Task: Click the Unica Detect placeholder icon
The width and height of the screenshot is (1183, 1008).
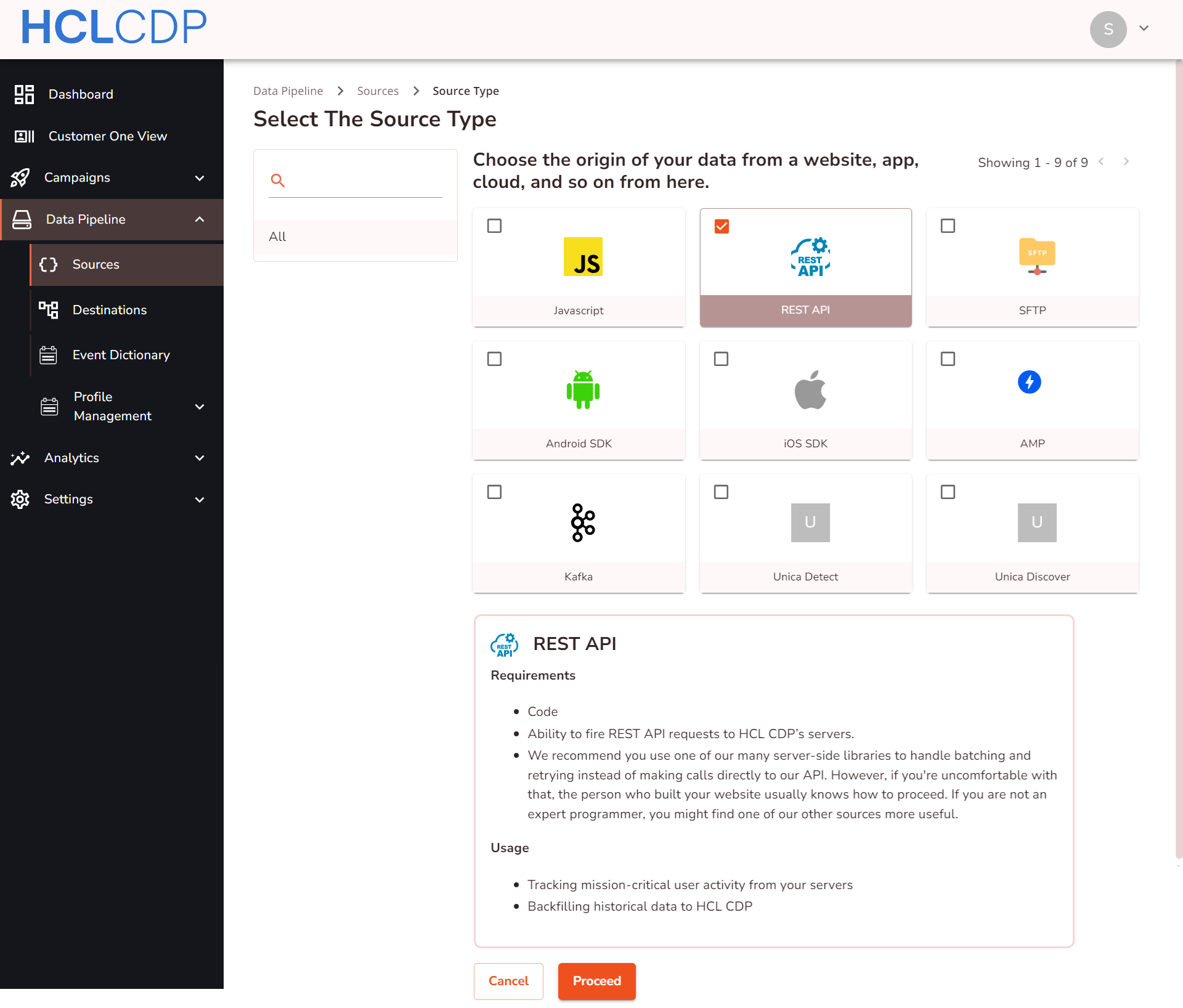Action: tap(810, 522)
